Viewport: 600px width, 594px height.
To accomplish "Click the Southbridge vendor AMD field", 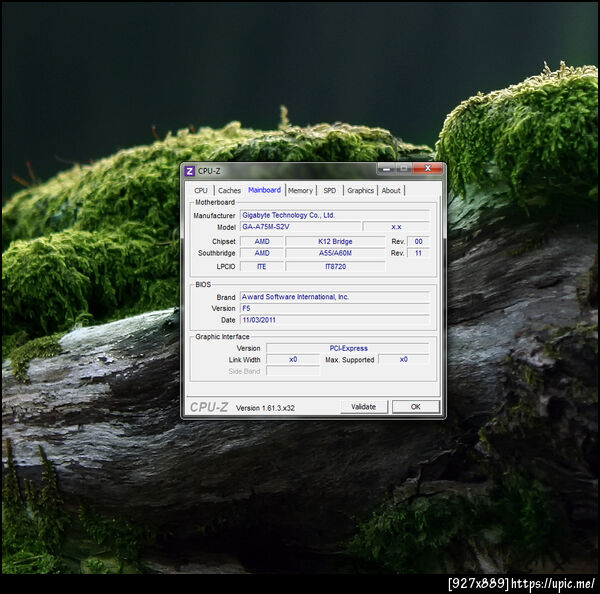I will (262, 253).
